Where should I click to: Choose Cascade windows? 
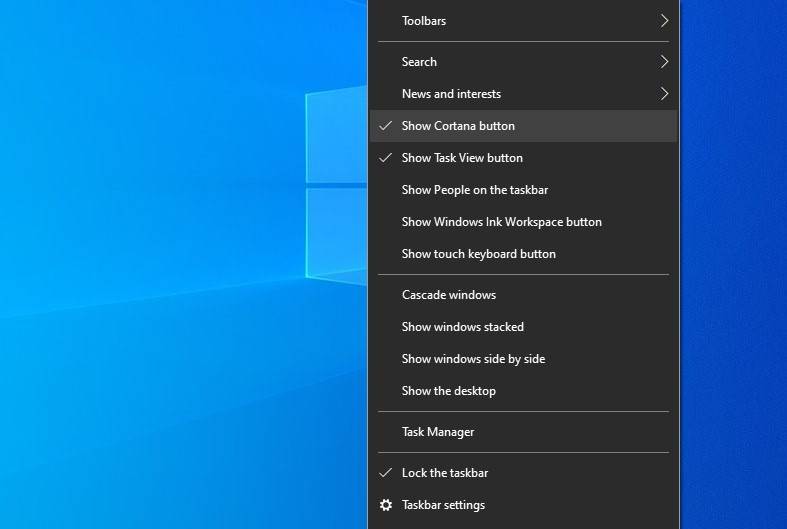click(523, 295)
